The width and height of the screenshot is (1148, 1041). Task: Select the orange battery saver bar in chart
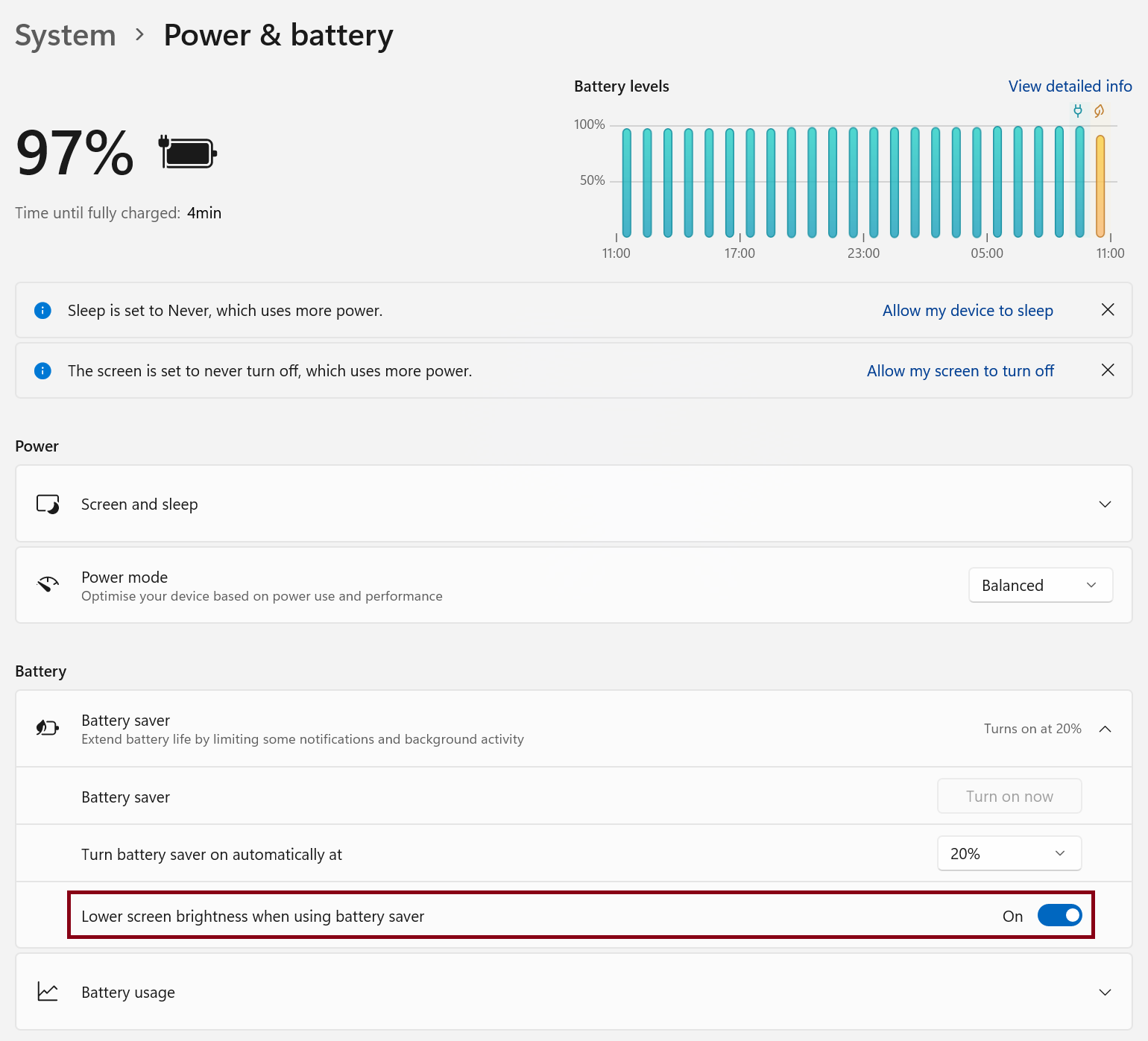(x=1100, y=186)
